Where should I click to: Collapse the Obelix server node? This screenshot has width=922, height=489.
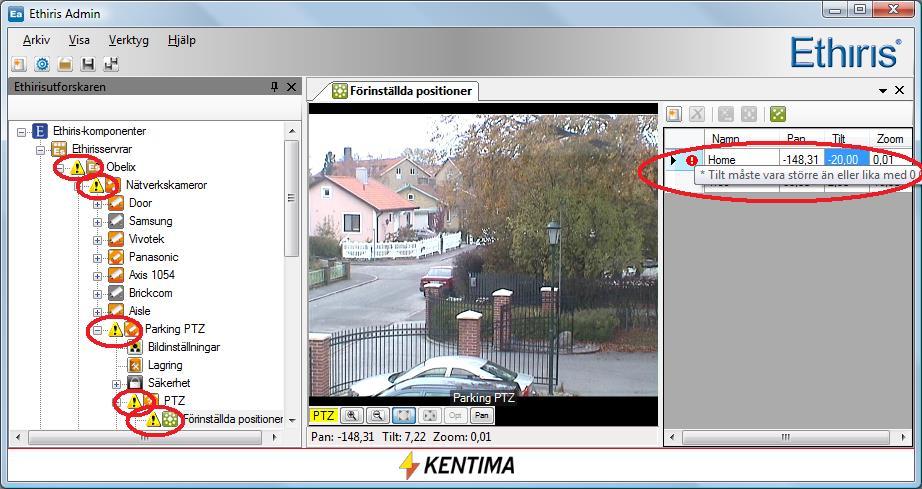click(x=59, y=168)
